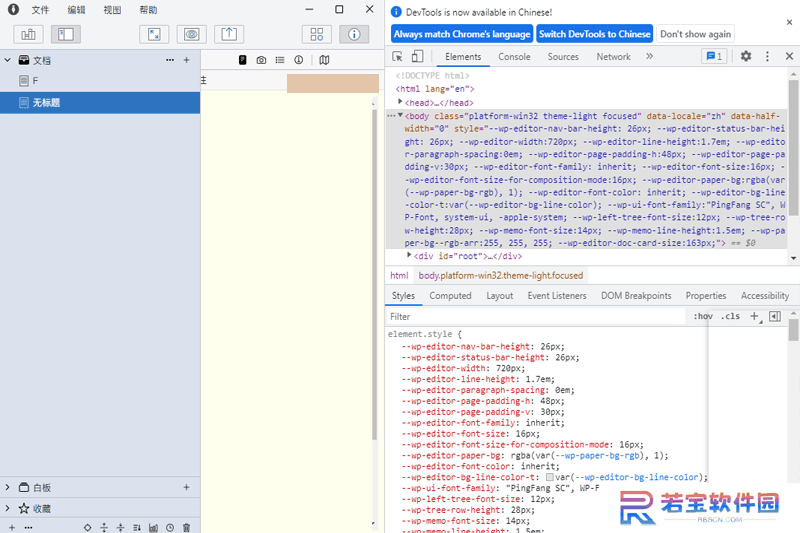Dismiss the DevTools language notification
The image size is (800, 533).
789,22
